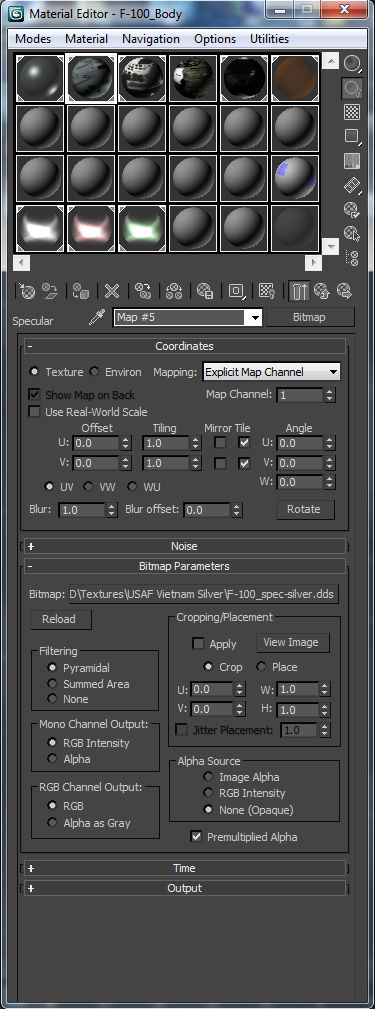Screen dimensions: 375x1009
Task: Enable Use Real-World Scale checkbox
Action: coord(34,412)
